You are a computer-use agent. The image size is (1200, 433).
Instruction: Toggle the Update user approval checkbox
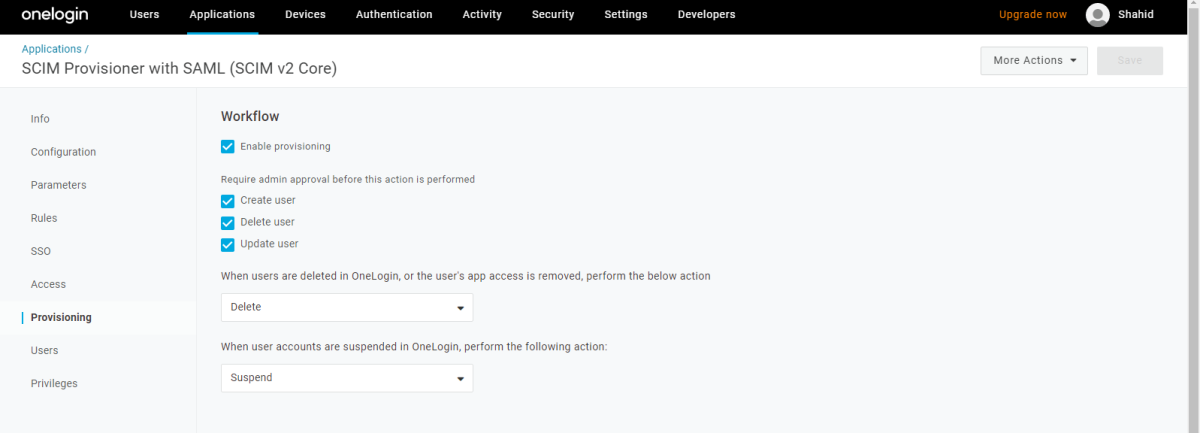[228, 245]
